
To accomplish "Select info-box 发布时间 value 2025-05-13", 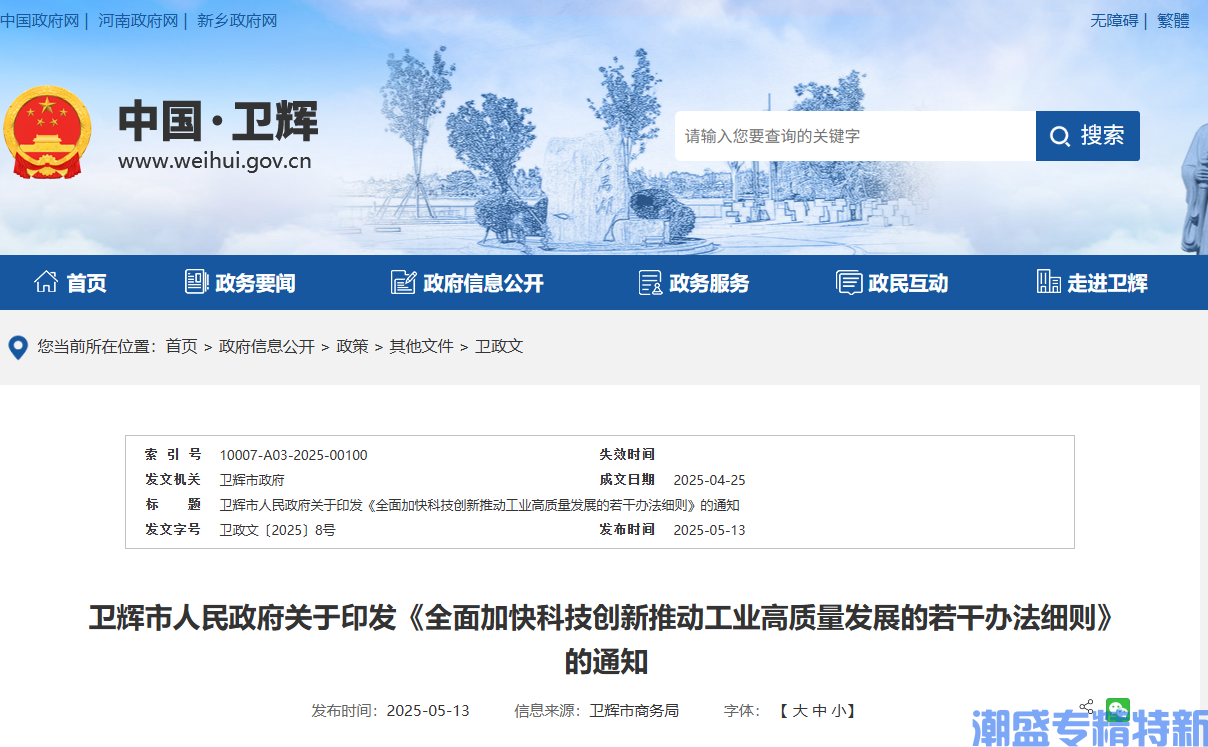I will pos(709,530).
